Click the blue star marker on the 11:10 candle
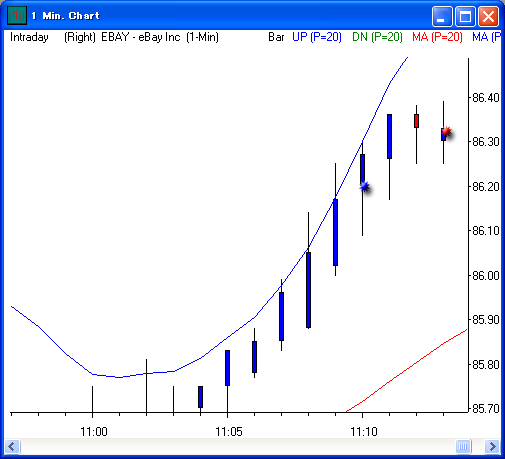This screenshot has width=505, height=459. coord(365,187)
